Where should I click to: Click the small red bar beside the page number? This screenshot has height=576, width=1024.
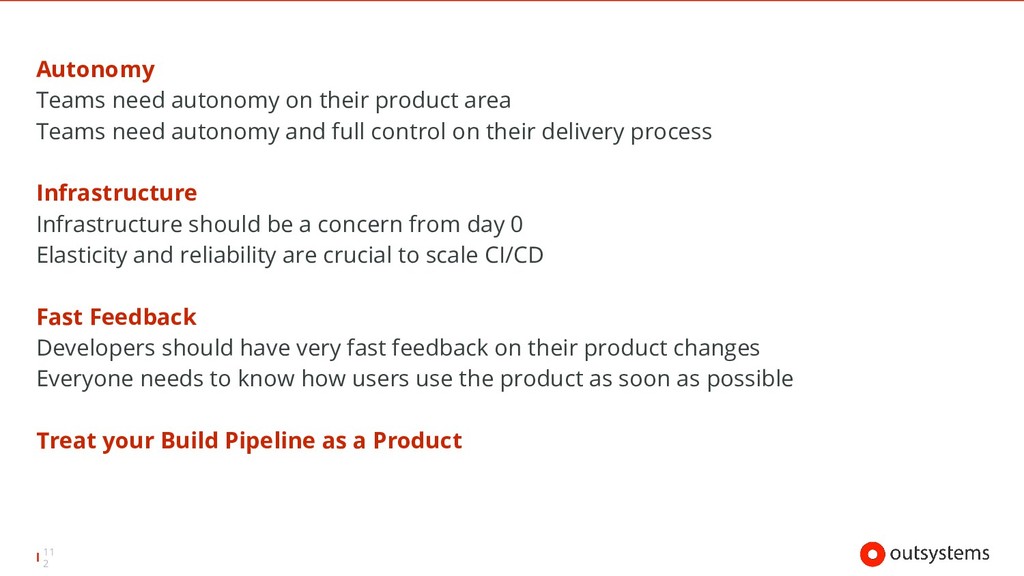[x=38, y=558]
